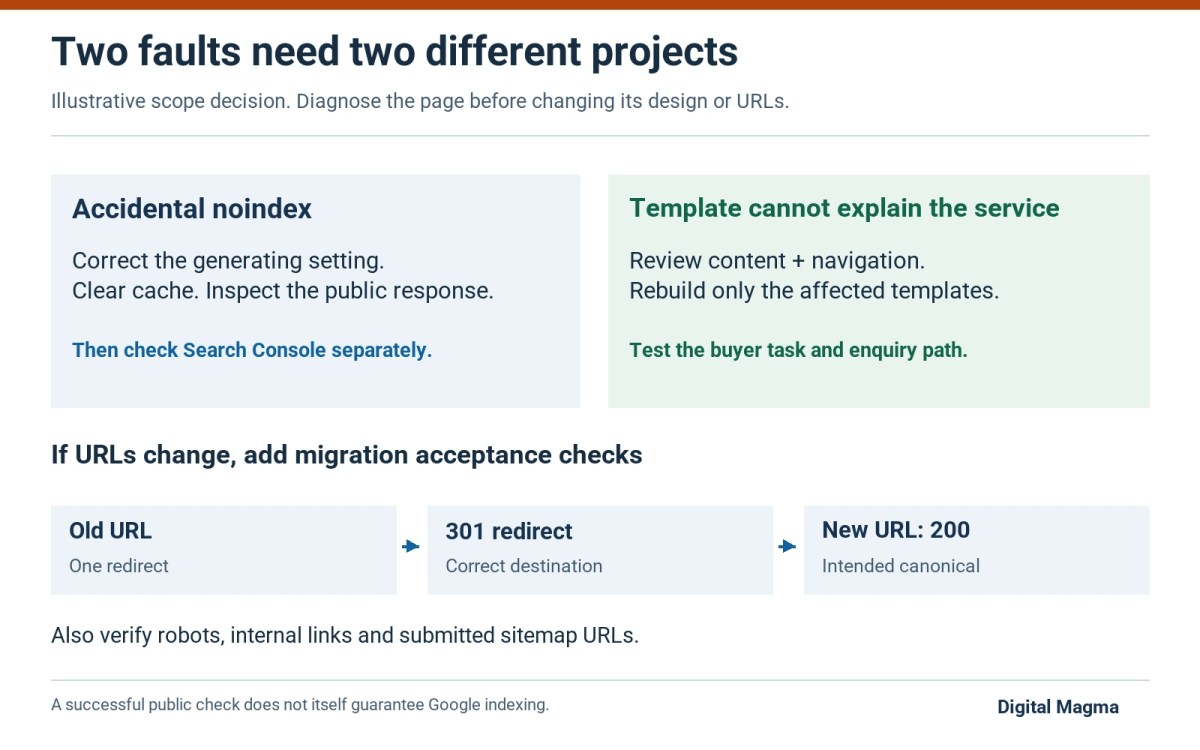This screenshot has width=1200, height=750.
Task: Click 'Test the buyer task and enquiry path.'
Action: 798,350
